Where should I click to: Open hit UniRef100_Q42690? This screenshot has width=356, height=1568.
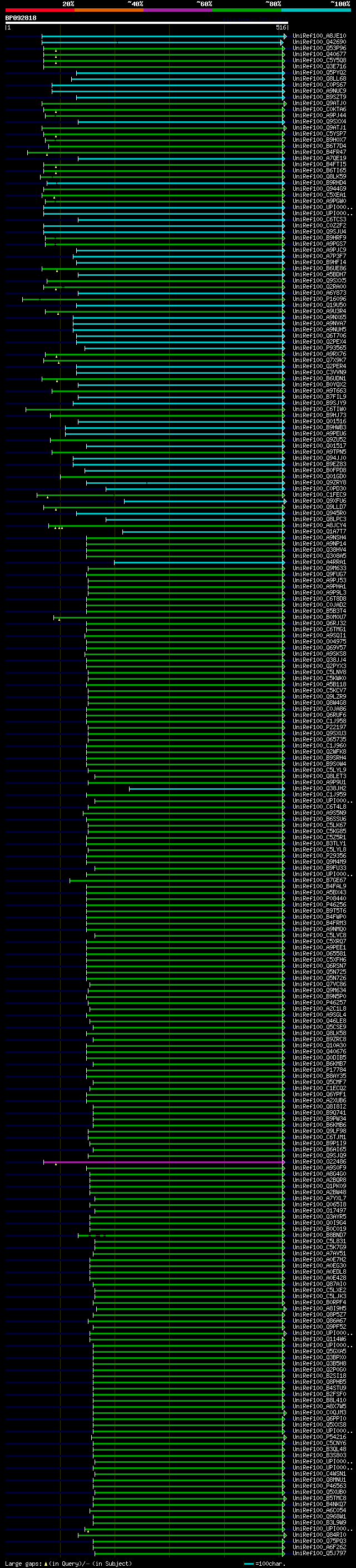point(319,42)
